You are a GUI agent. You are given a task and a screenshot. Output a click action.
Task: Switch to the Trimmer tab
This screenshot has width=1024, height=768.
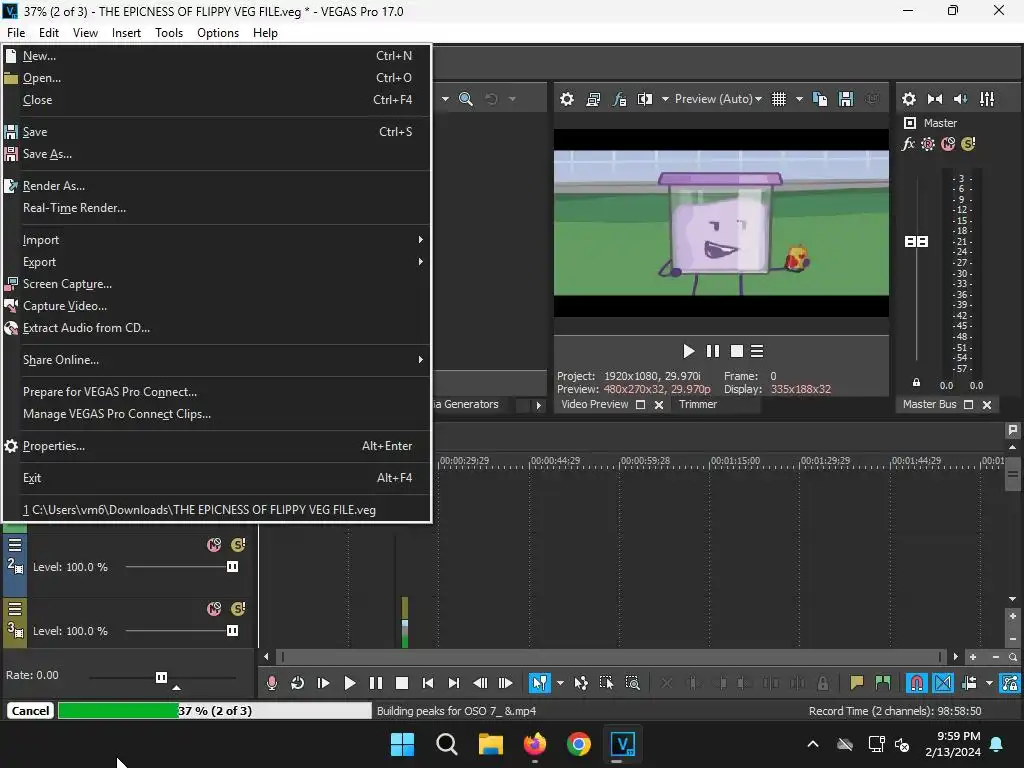pyautogui.click(x=697, y=404)
